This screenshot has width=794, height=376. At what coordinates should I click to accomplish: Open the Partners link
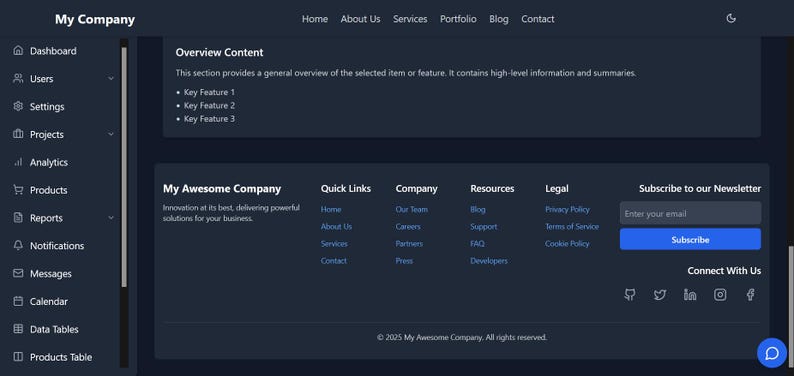coord(409,244)
